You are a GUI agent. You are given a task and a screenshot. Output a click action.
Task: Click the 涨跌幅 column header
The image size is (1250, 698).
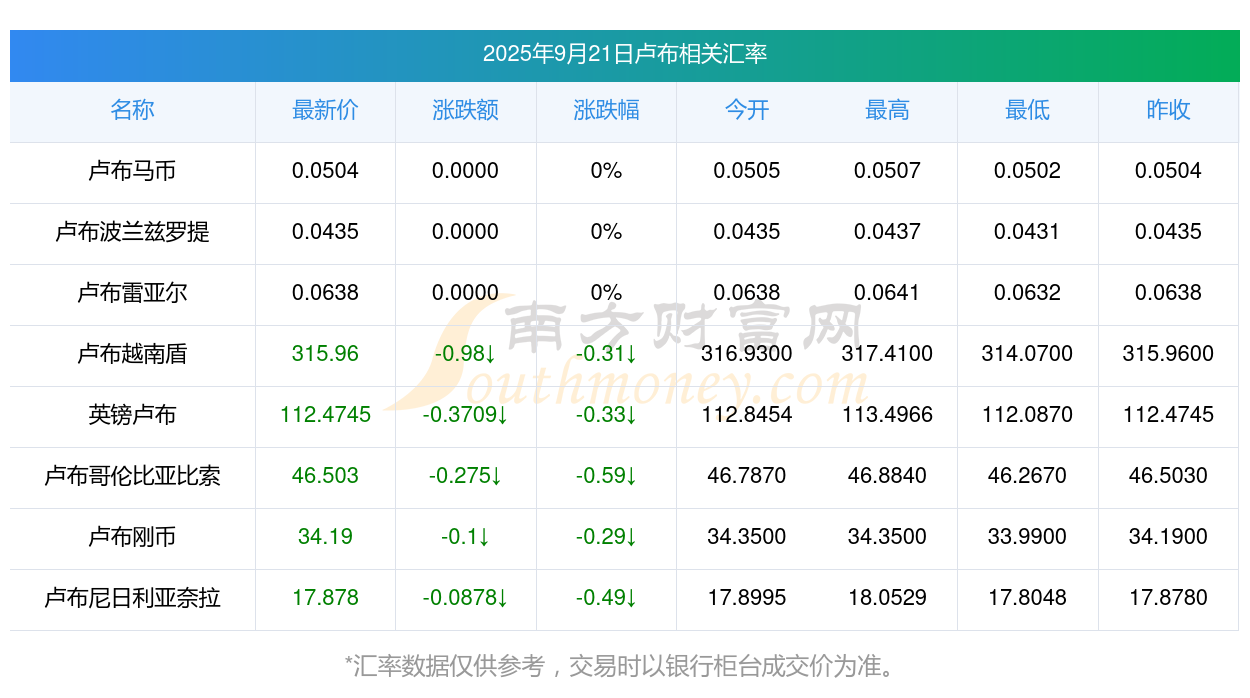[606, 110]
